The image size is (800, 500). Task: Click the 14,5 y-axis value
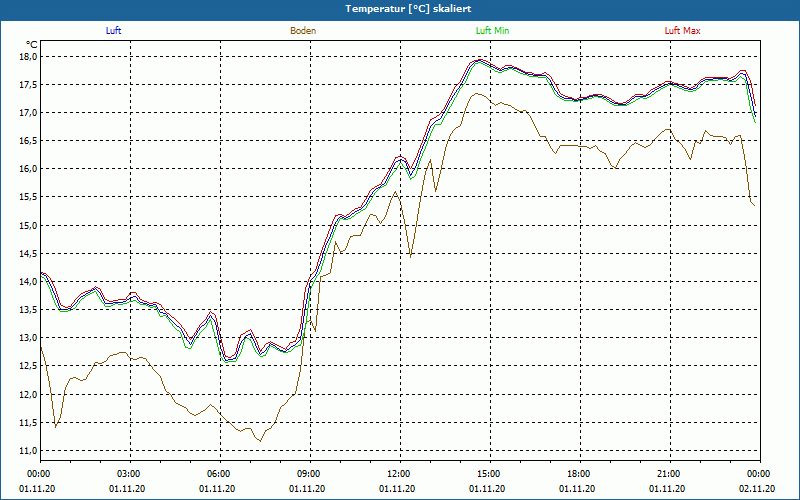click(x=29, y=254)
